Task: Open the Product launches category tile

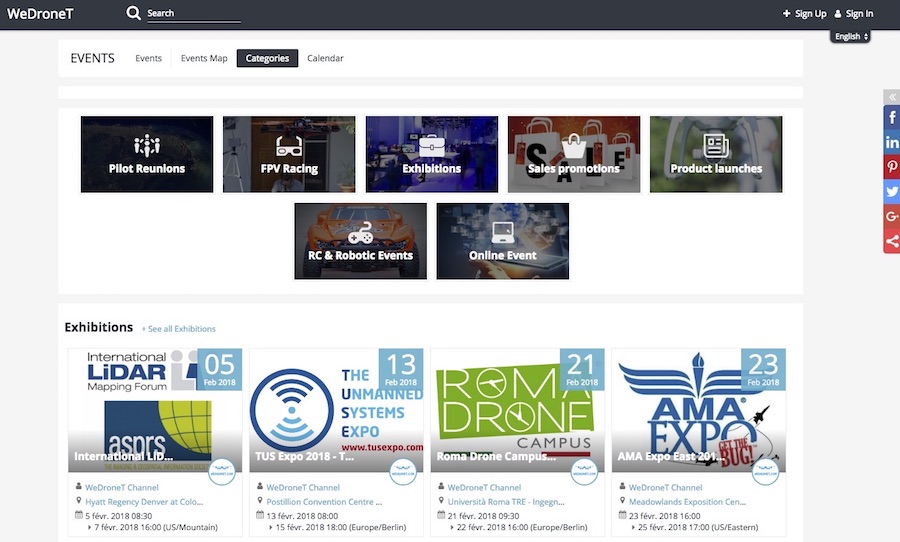Action: click(716, 154)
